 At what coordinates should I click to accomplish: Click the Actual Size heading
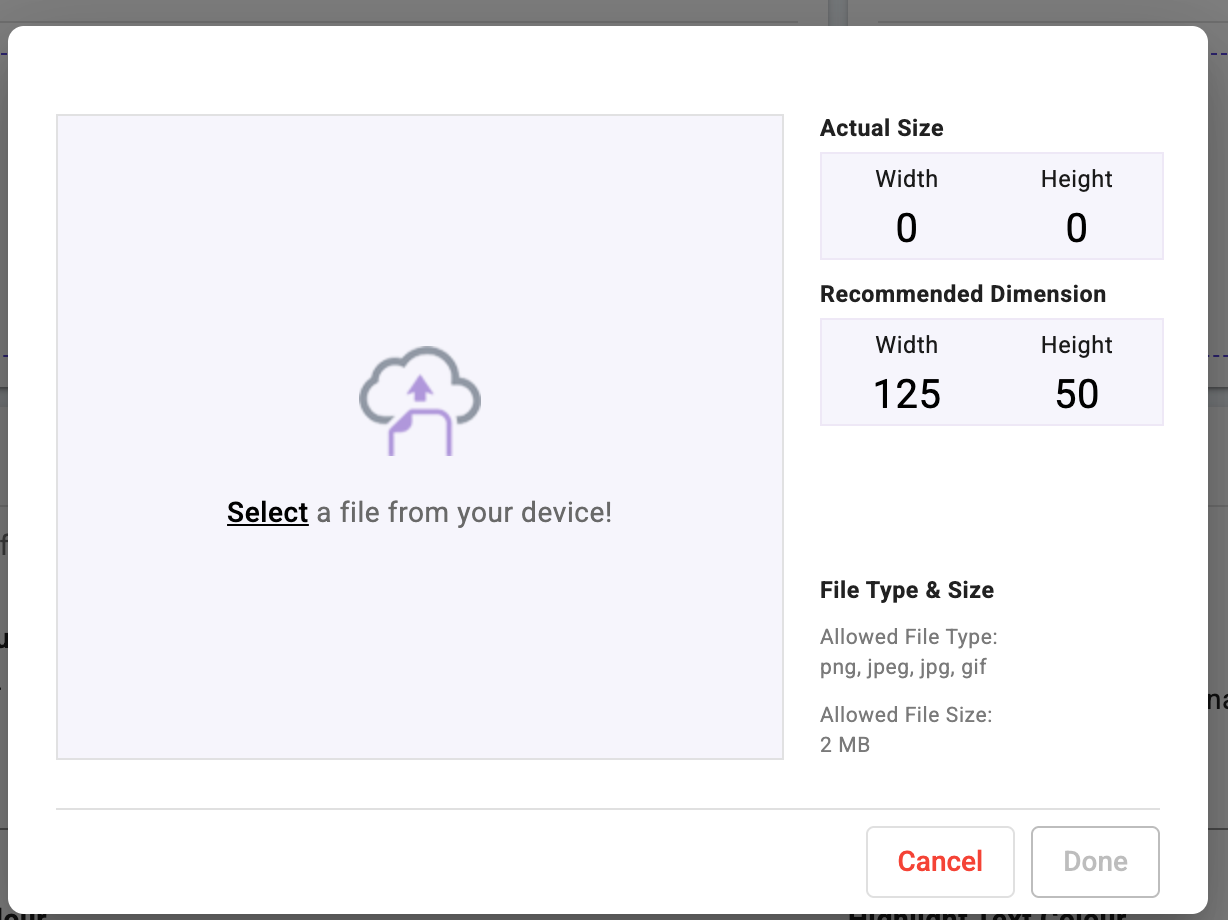coord(881,128)
